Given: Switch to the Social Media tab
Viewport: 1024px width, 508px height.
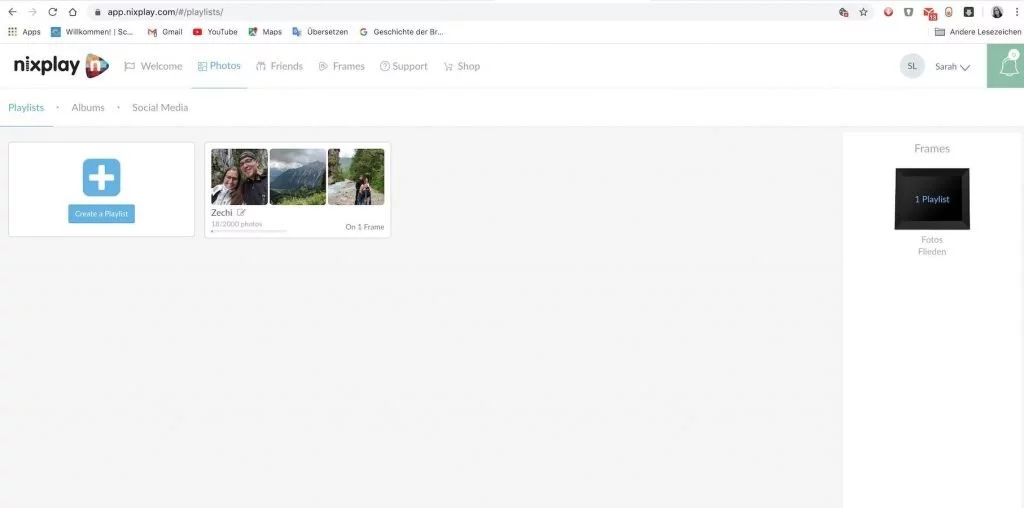Looking at the screenshot, I should point(160,107).
